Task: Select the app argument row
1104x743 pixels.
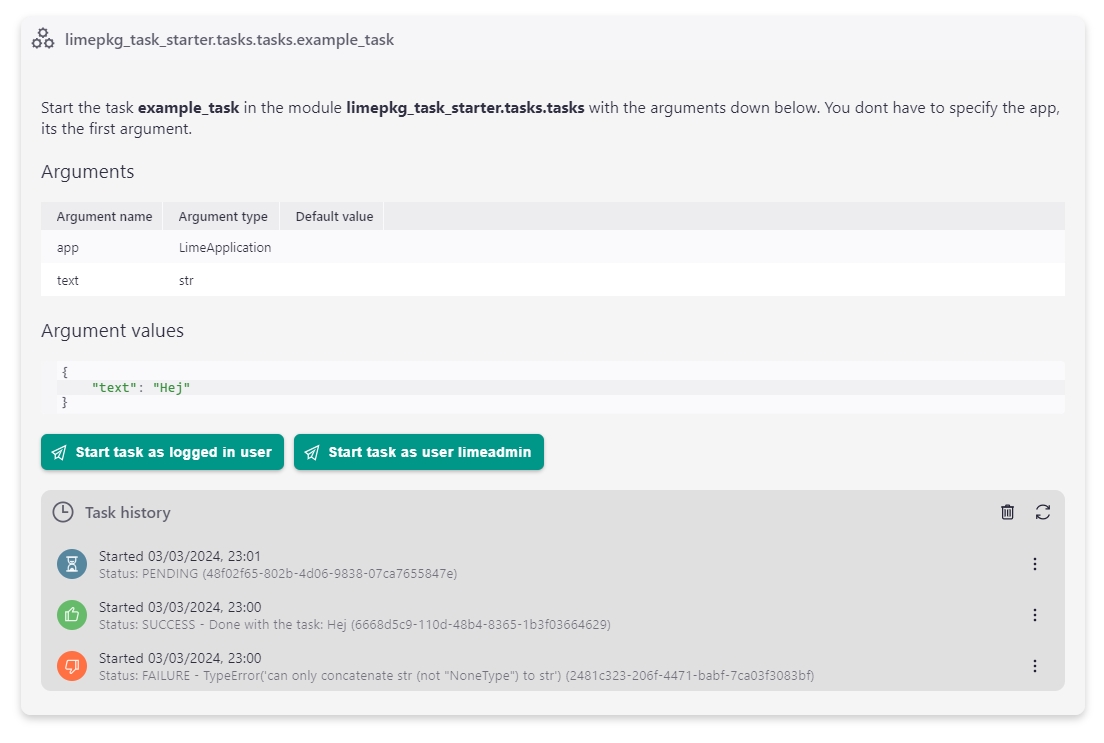Action: 552,247
